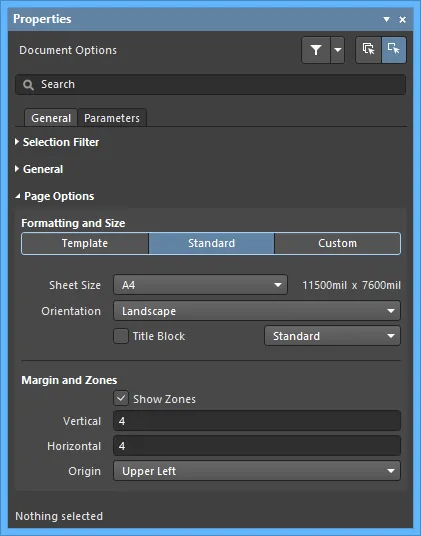This screenshot has width=421, height=536.
Task: Uncheck the Show Zones checkbox
Action: [121, 399]
